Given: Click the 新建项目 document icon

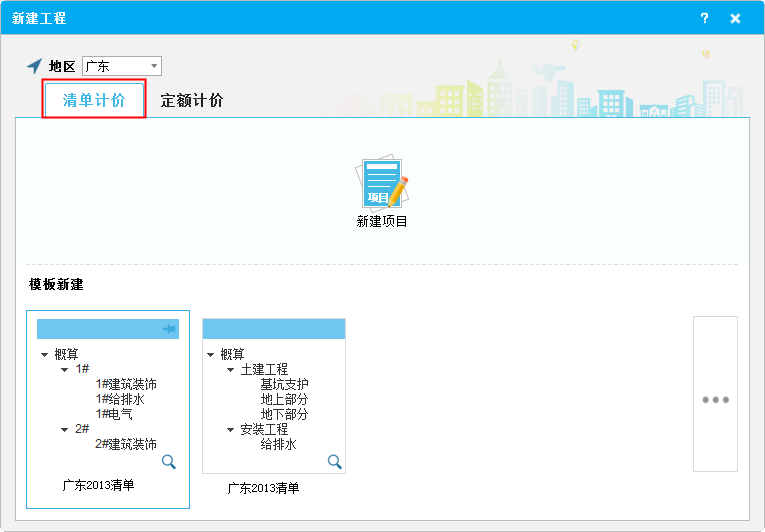Looking at the screenshot, I should point(382,183).
